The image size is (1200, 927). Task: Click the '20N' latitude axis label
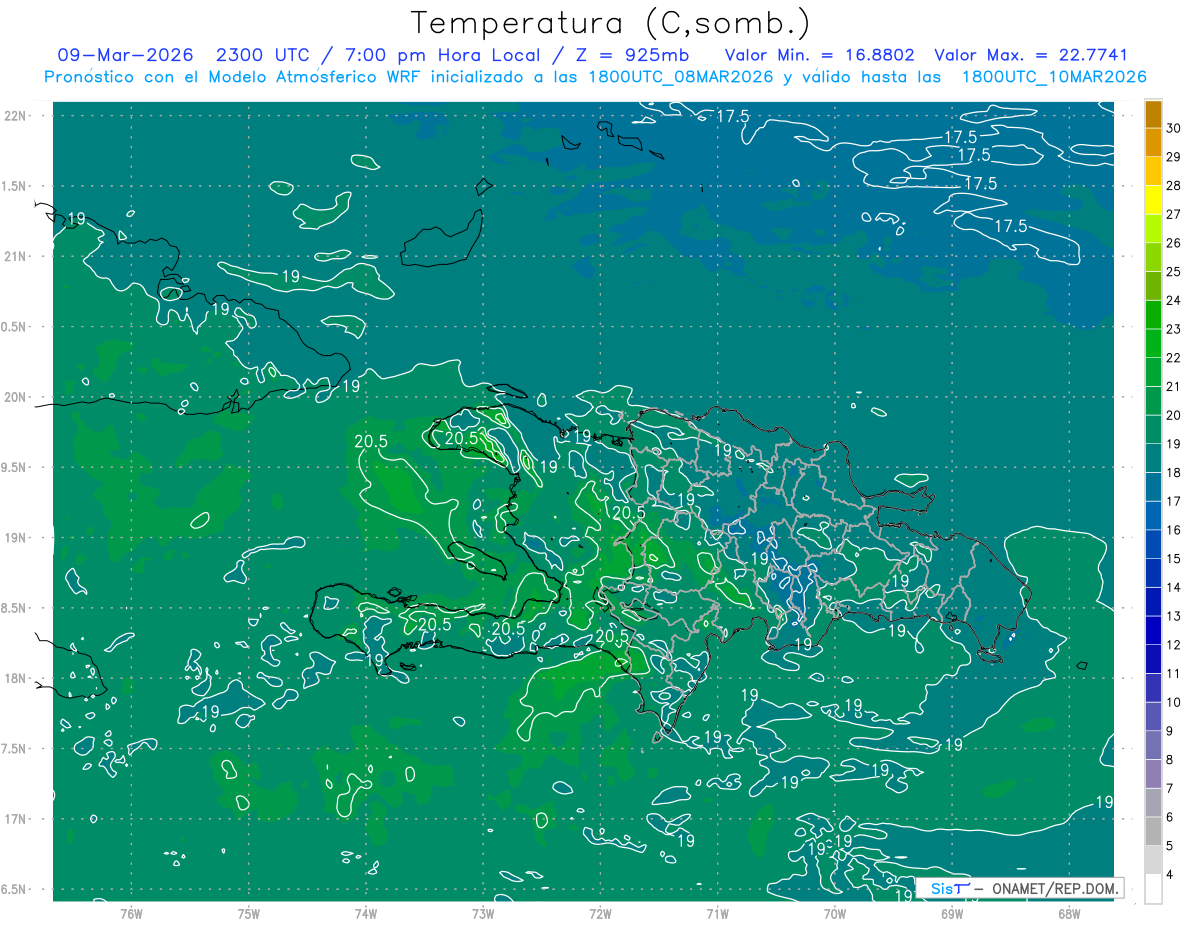click(17, 397)
